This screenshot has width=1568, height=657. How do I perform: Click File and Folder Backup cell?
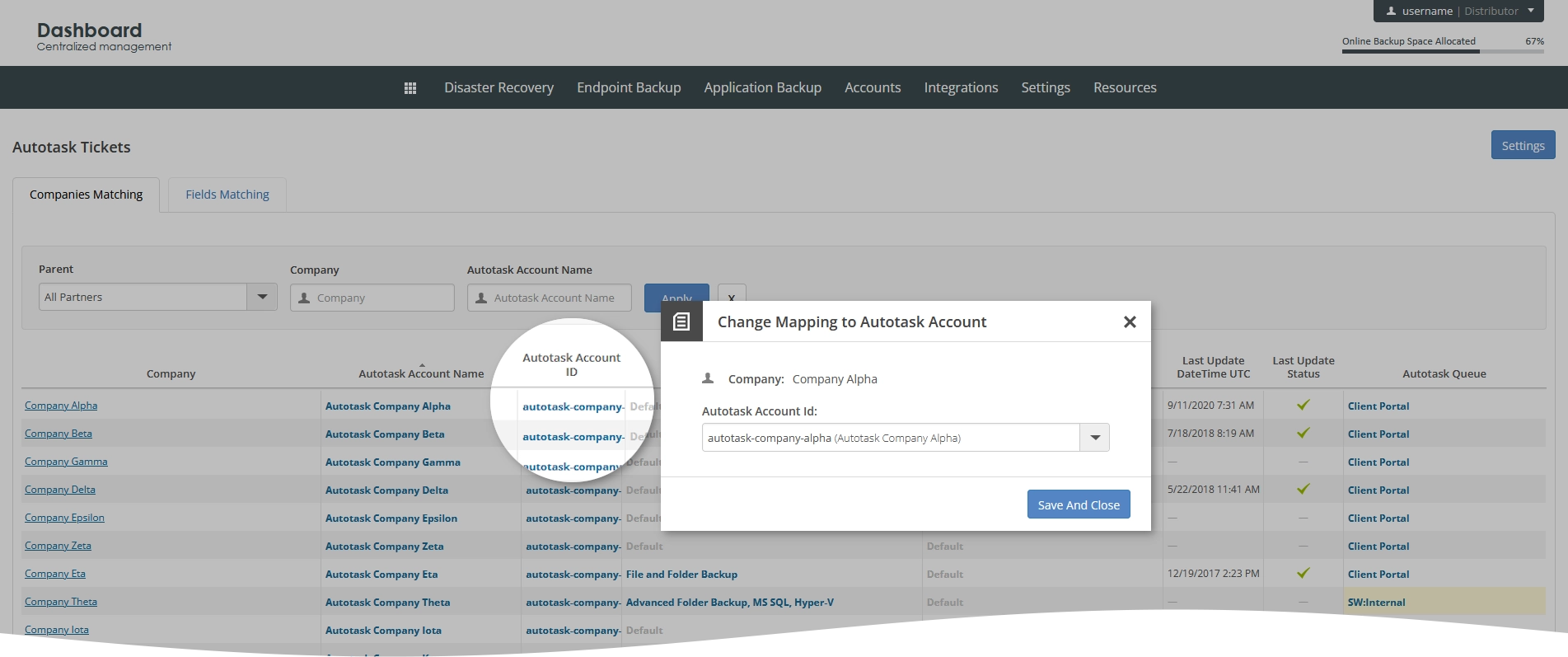coord(681,575)
